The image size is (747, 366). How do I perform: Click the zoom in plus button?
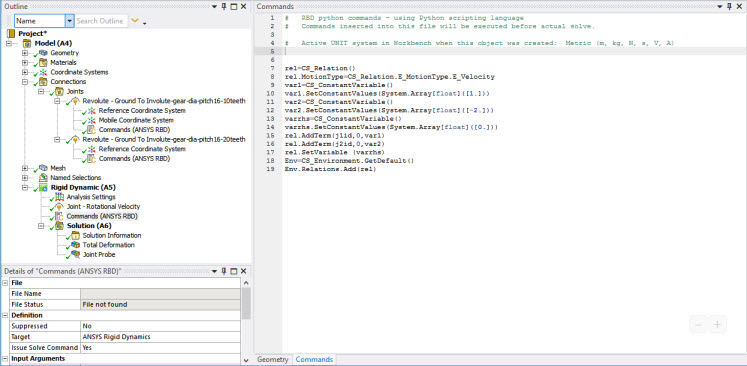(x=717, y=325)
